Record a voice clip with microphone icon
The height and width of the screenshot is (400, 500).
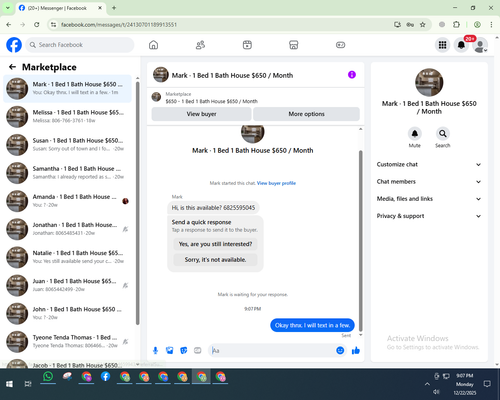coord(155,350)
